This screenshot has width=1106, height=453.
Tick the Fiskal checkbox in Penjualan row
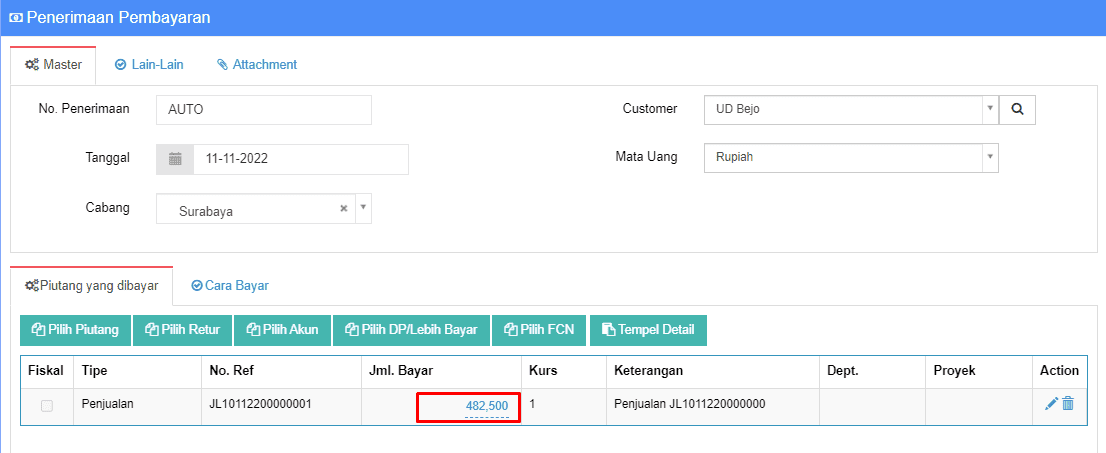pos(47,406)
